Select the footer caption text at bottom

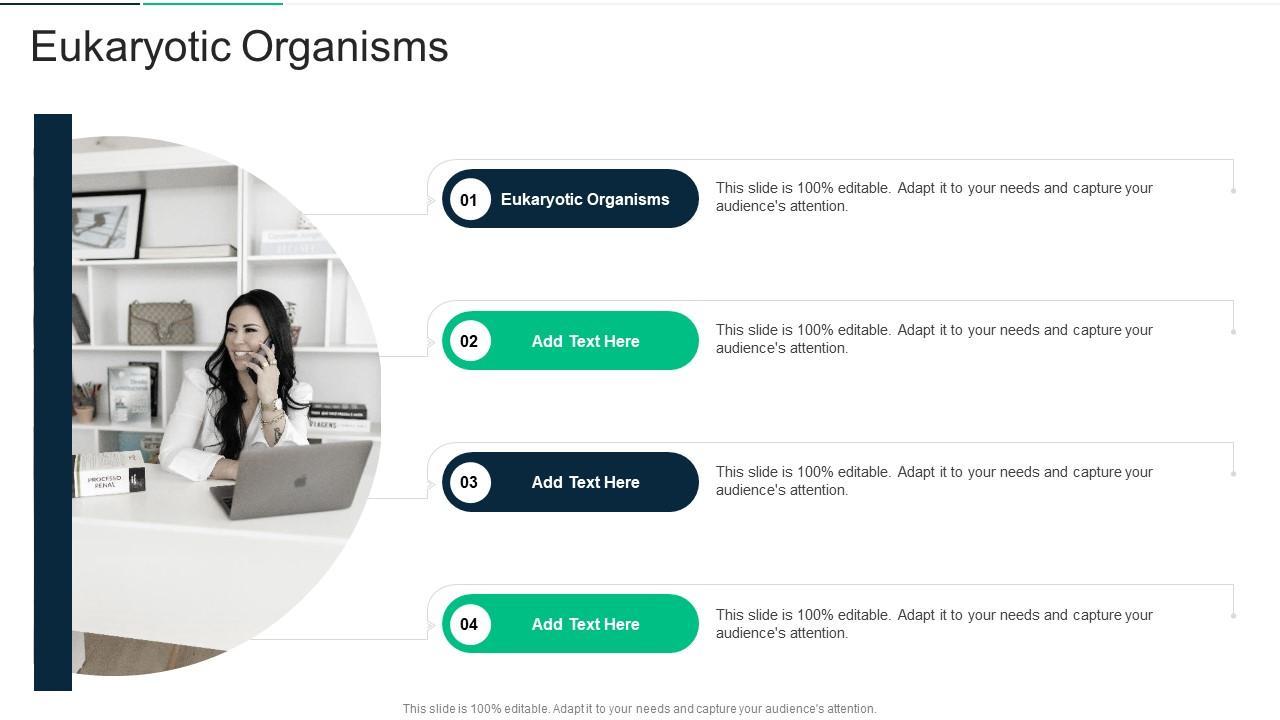pyautogui.click(x=639, y=709)
